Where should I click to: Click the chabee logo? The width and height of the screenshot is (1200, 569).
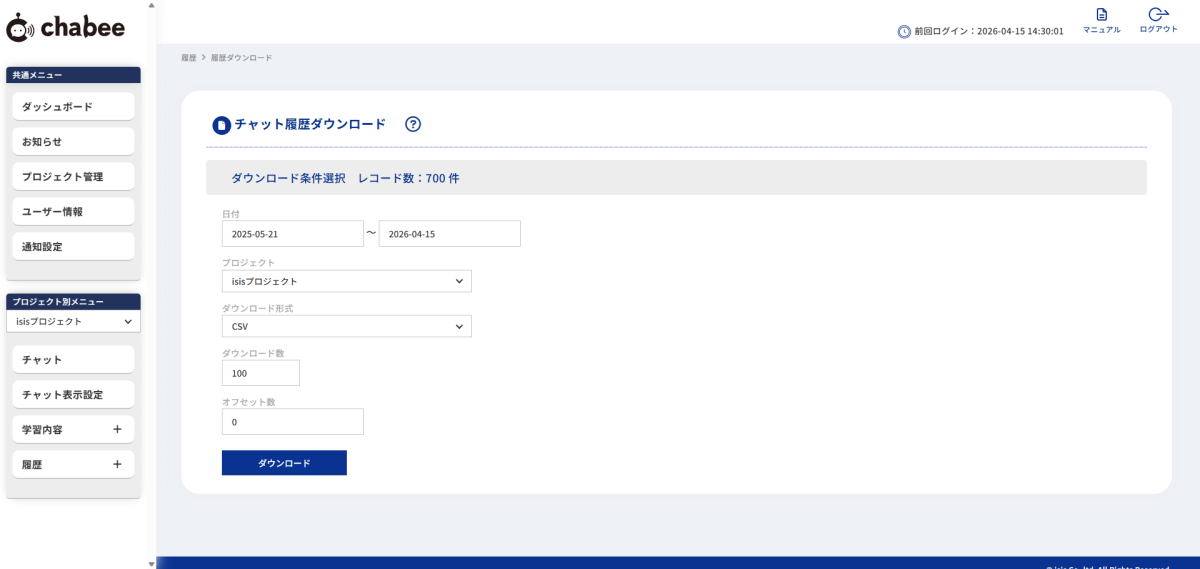66,29
